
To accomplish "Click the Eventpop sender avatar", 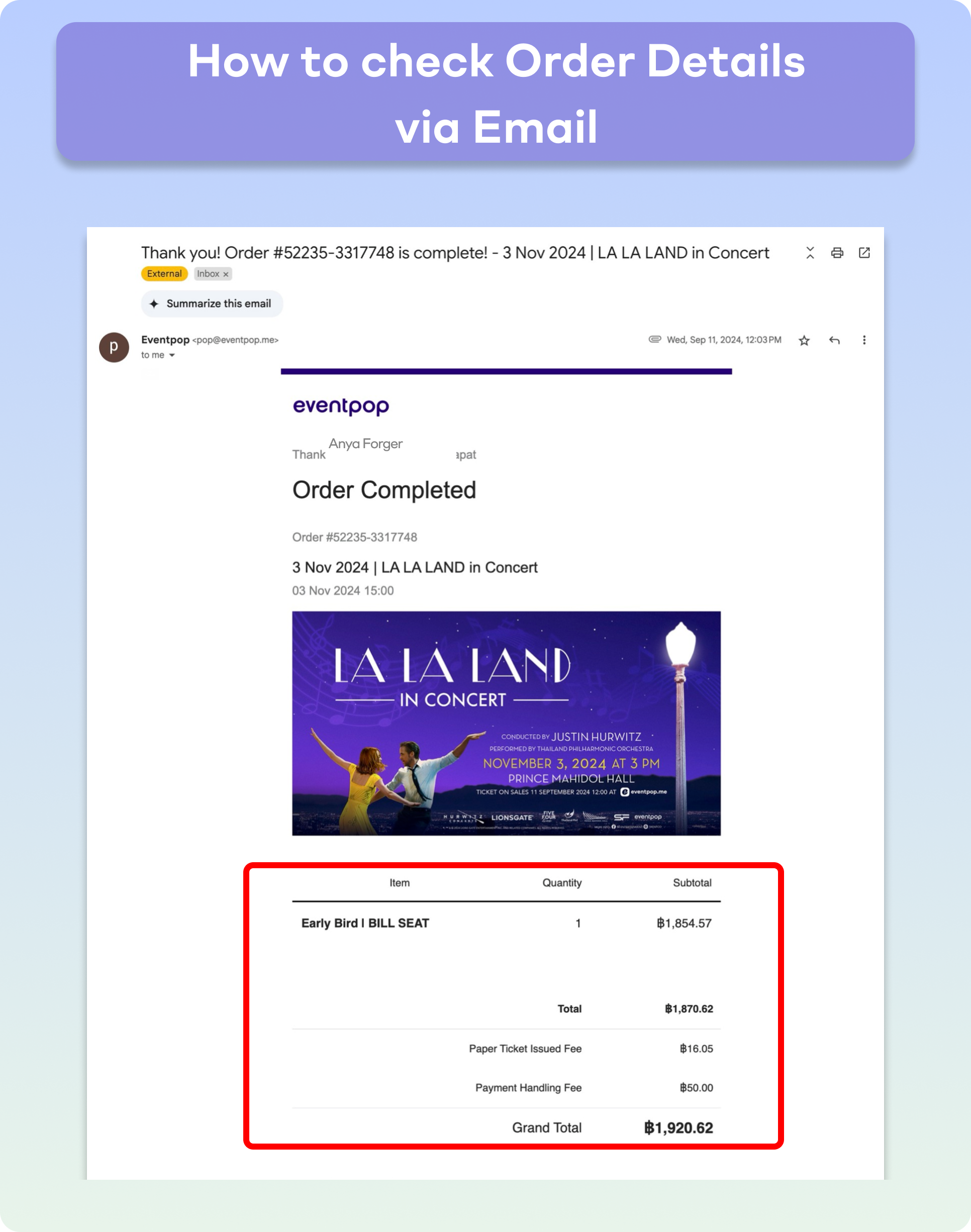I will 114,347.
